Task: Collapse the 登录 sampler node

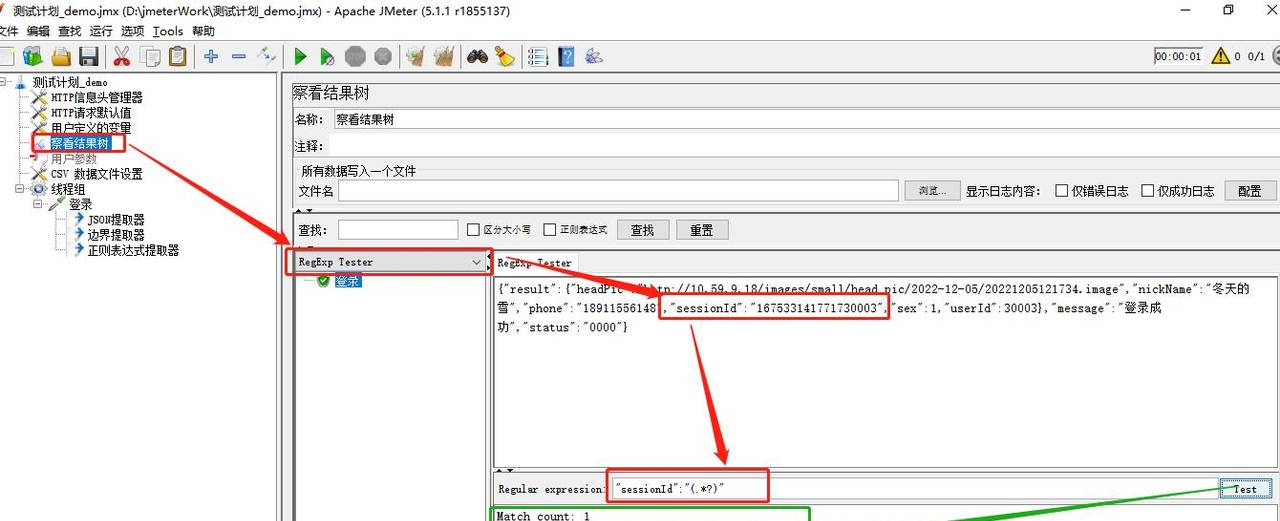Action: click(38, 204)
